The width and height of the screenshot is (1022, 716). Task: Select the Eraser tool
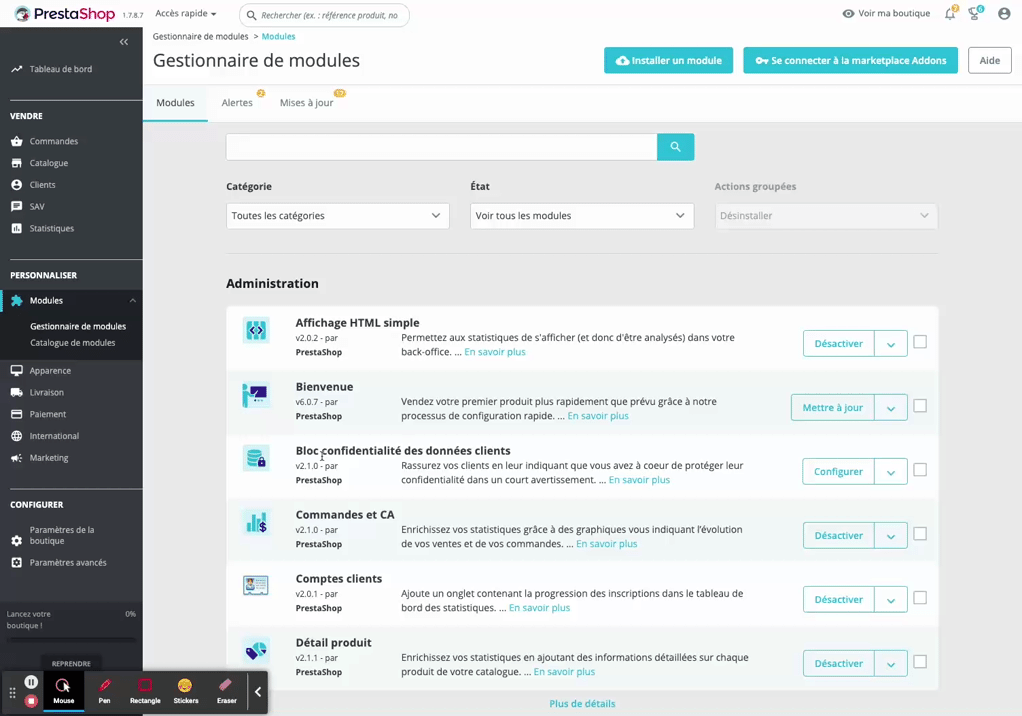coord(226,691)
